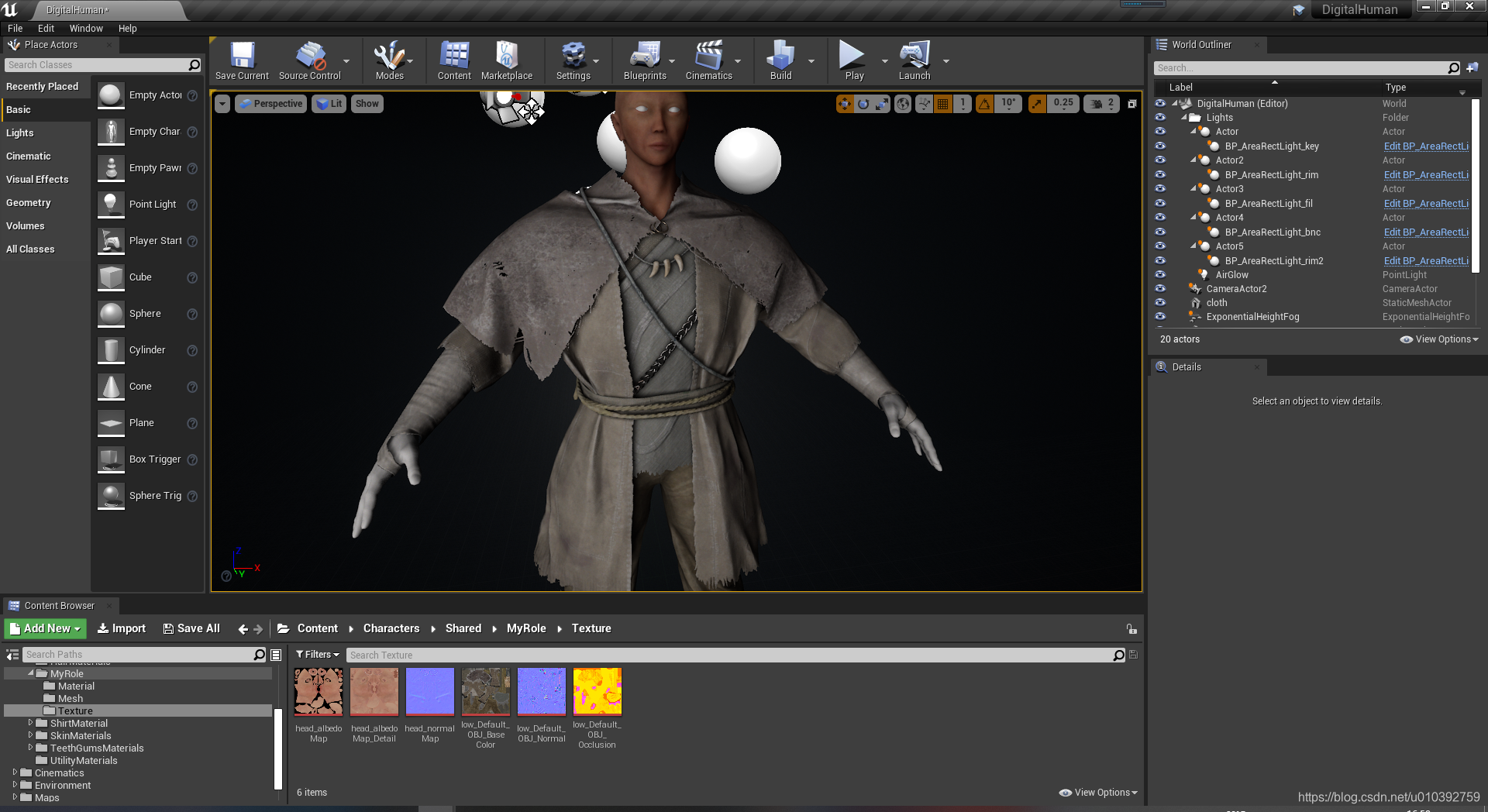The width and height of the screenshot is (1488, 812).
Task: Click the Import button
Action: click(122, 628)
